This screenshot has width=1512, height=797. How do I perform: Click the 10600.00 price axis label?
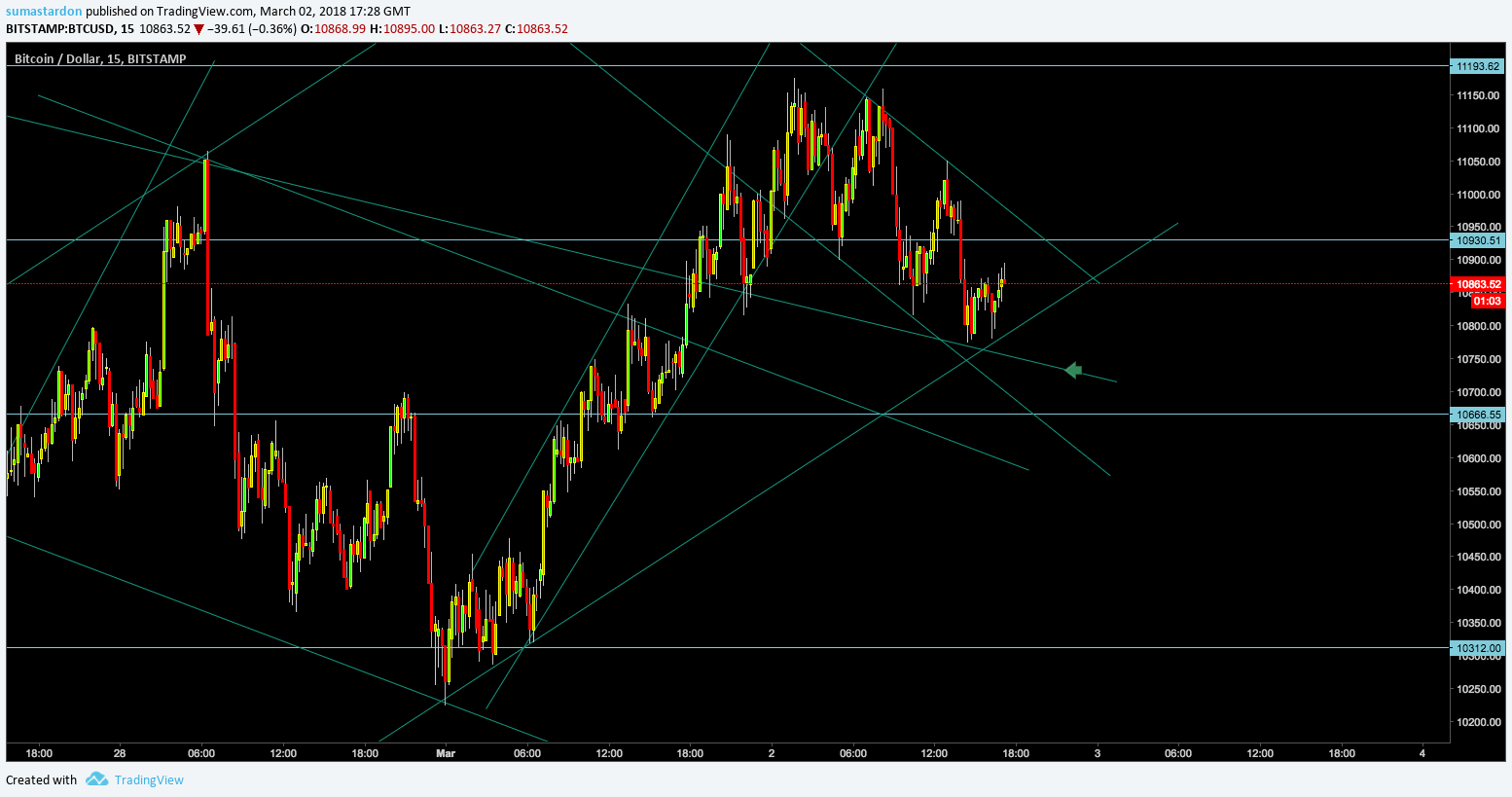1478,458
